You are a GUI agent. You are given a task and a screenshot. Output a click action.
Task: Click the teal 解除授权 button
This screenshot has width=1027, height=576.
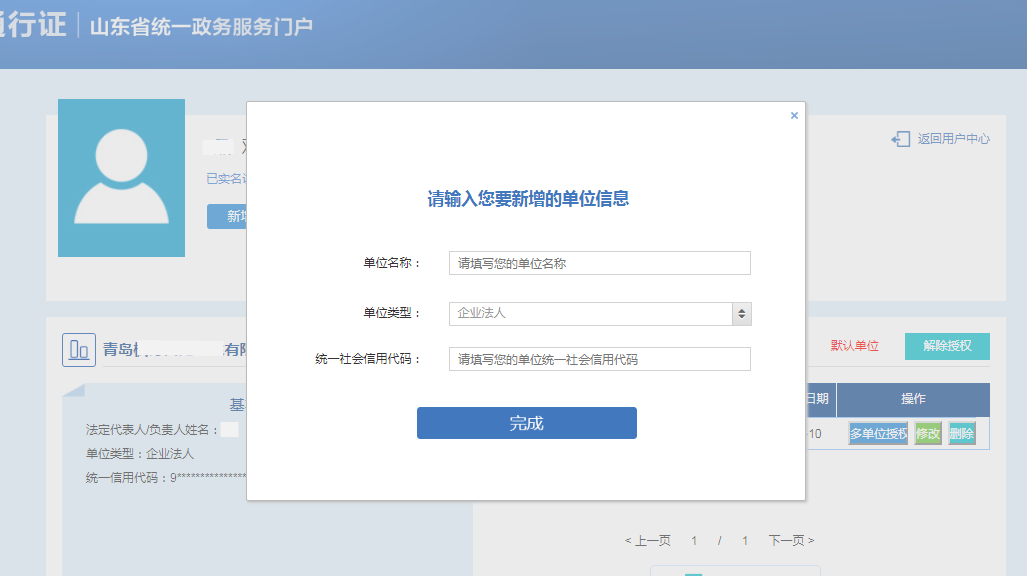pyautogui.click(x=946, y=345)
